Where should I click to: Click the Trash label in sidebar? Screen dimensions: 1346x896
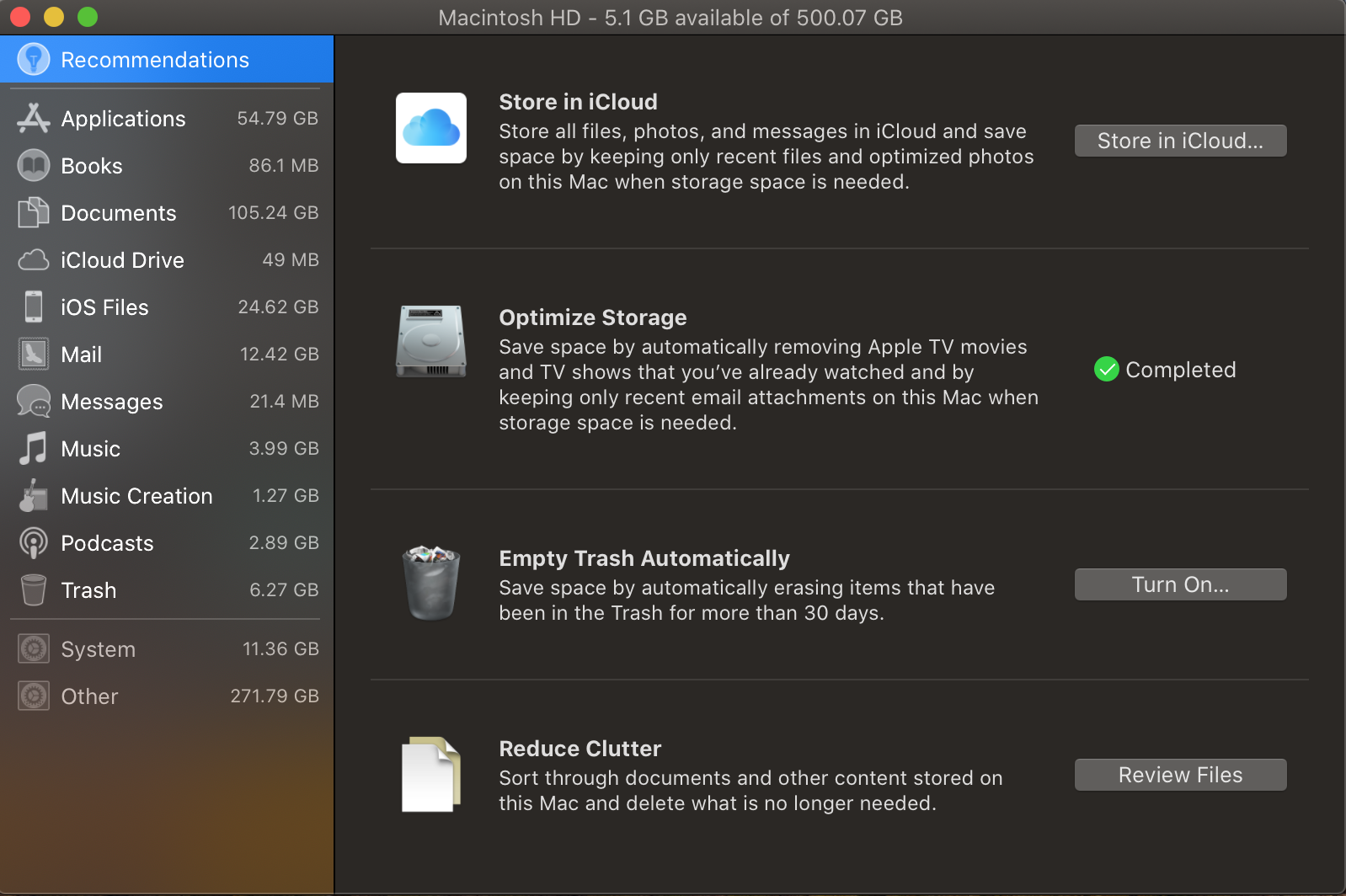pyautogui.click(x=88, y=590)
